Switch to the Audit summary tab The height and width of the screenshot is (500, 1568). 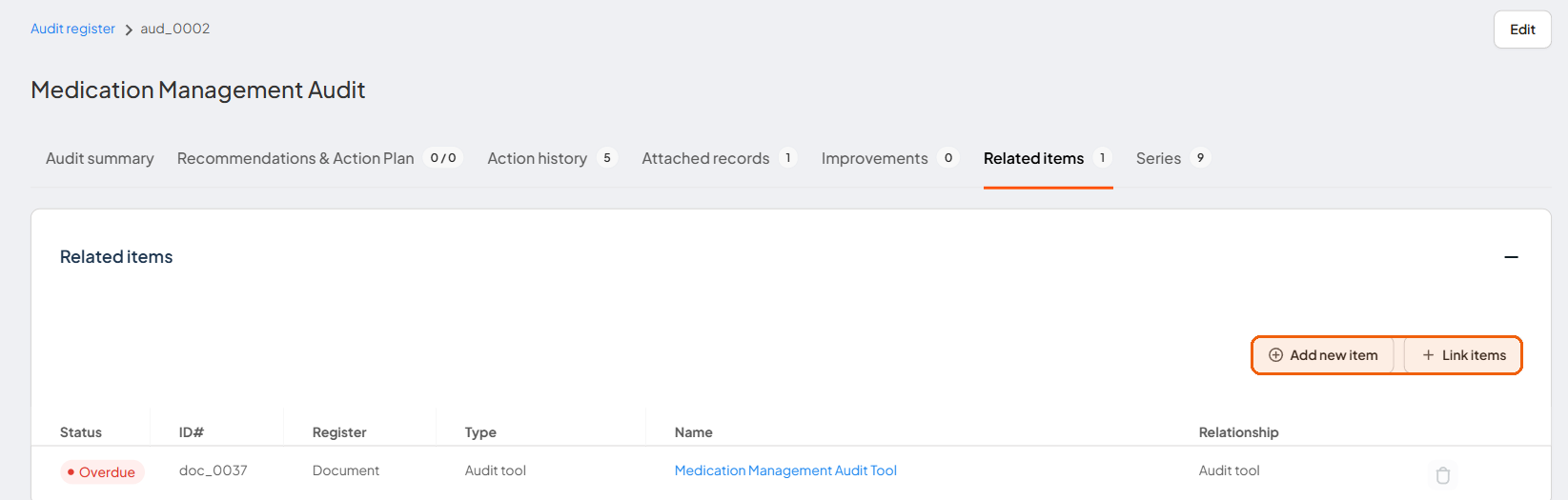100,158
